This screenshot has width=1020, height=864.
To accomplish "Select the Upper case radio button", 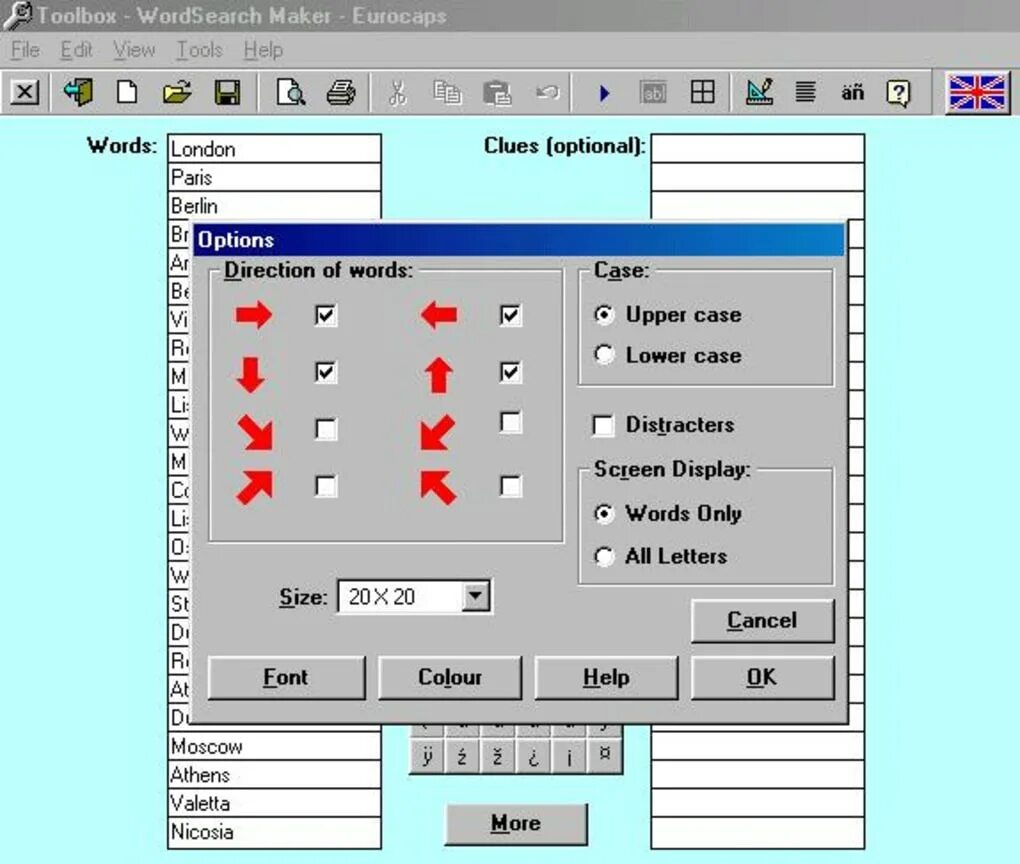I will (604, 315).
